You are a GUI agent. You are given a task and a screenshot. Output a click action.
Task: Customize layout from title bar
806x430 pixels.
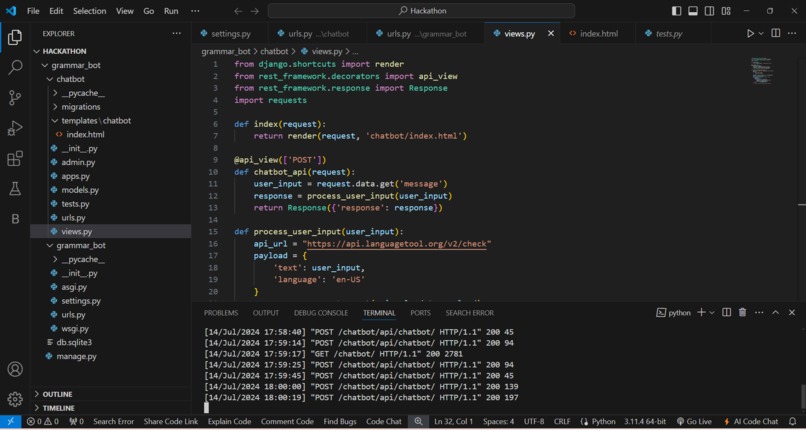coord(726,11)
